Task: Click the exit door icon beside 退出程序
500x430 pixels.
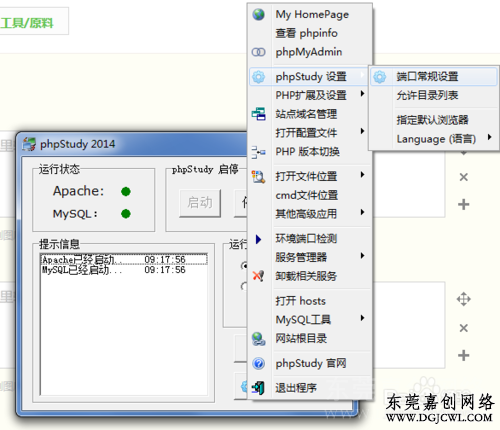Action: (258, 388)
